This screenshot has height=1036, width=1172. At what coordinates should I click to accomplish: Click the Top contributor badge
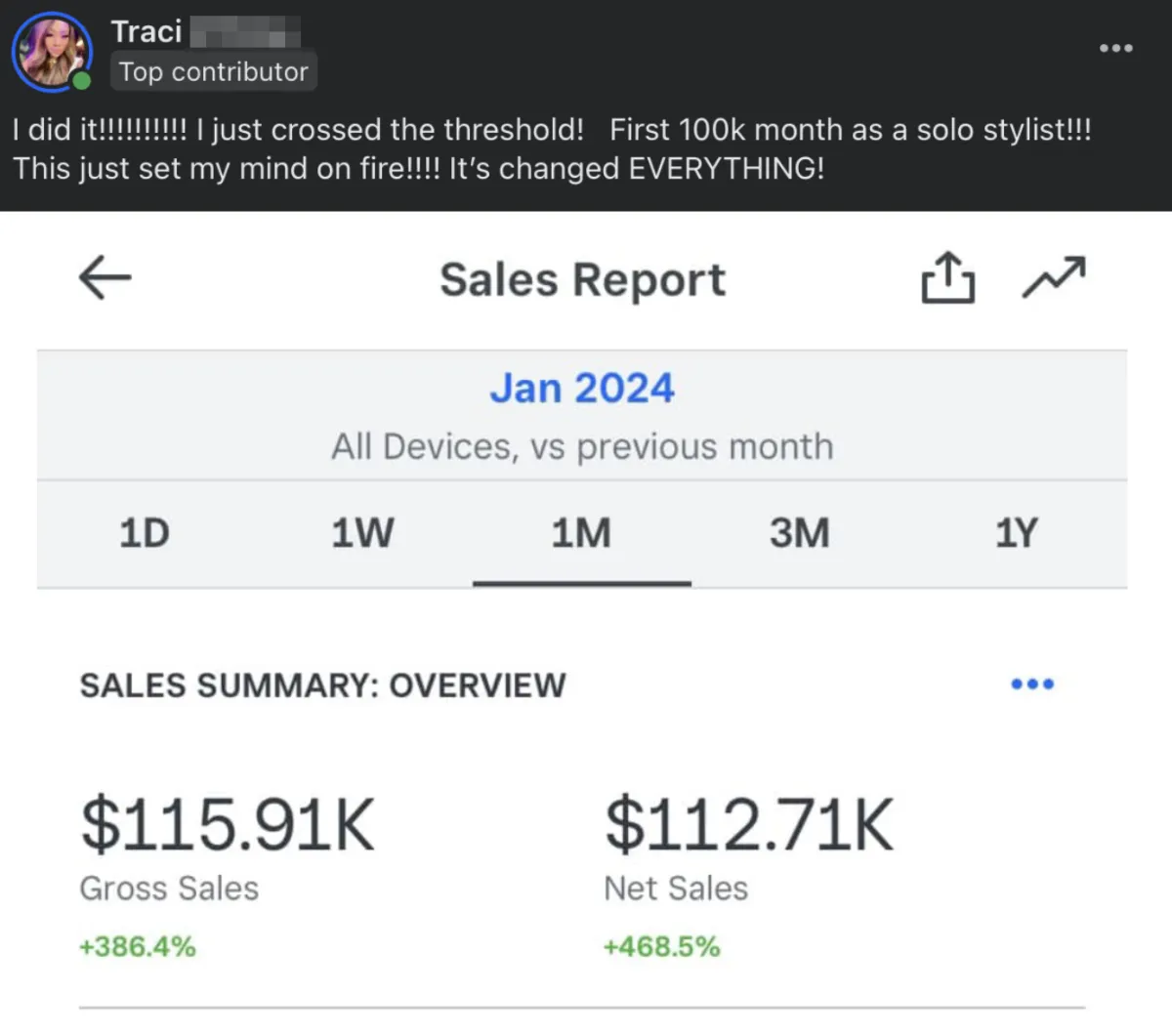[x=213, y=72]
